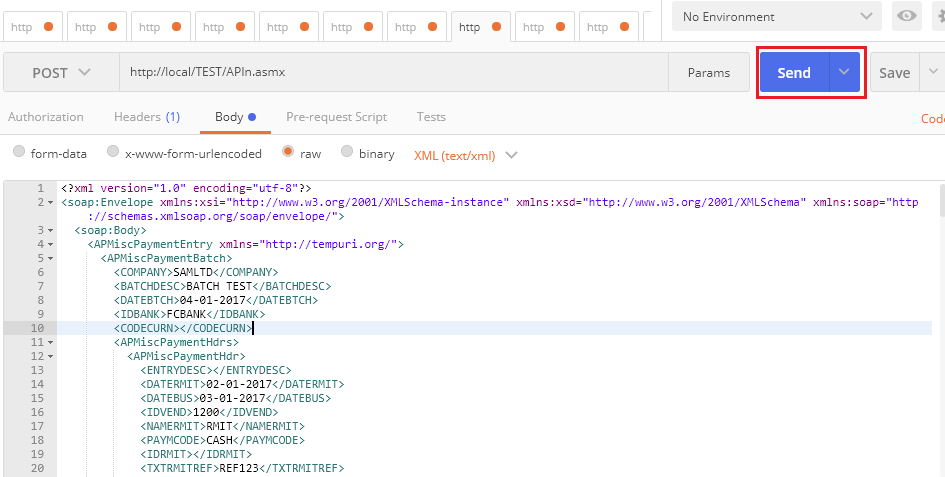The height and width of the screenshot is (477, 945).
Task: Click the NAMERMIT RMIT line
Action: coord(222,426)
